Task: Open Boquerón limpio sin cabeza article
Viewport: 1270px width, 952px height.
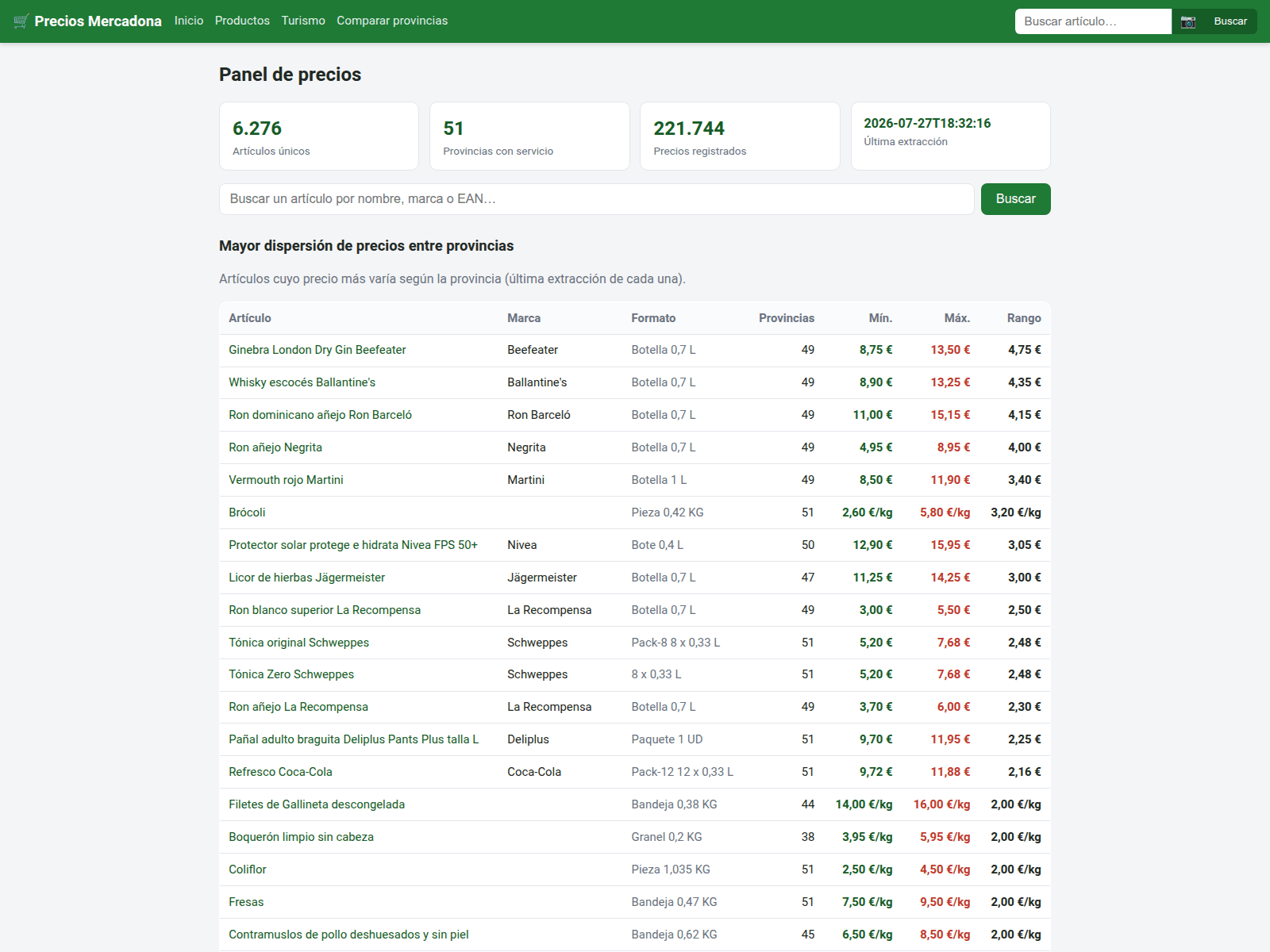Action: click(301, 837)
